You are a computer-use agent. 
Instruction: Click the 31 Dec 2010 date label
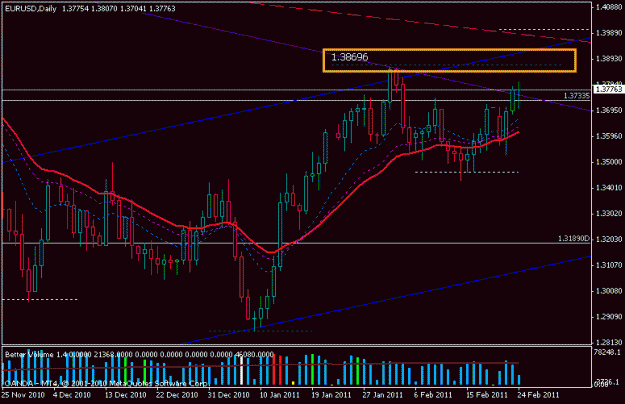point(229,395)
